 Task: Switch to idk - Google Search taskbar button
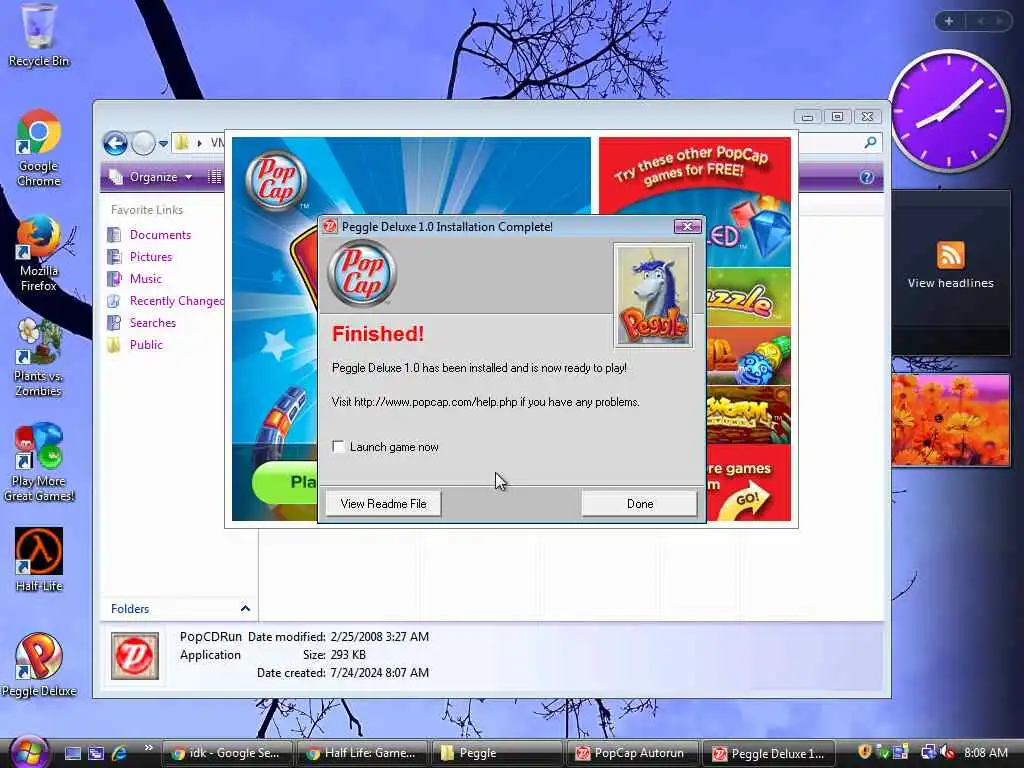227,753
